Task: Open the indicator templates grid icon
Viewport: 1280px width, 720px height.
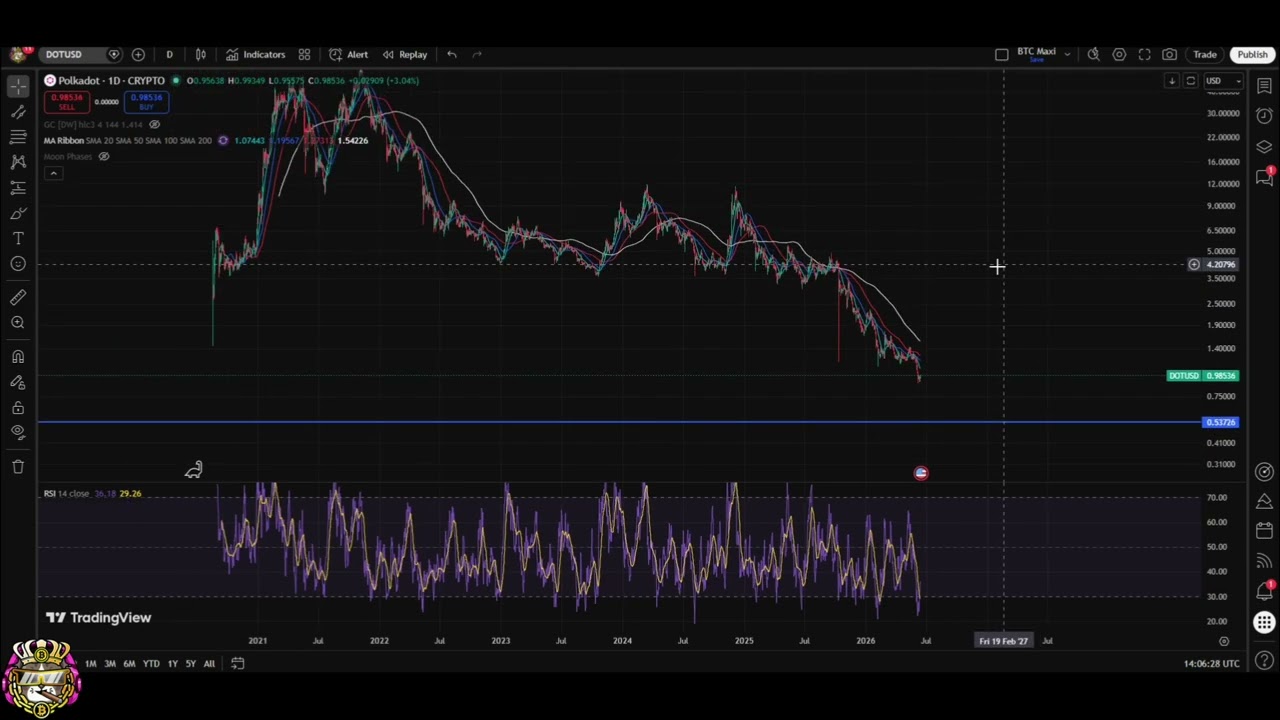Action: (304, 54)
